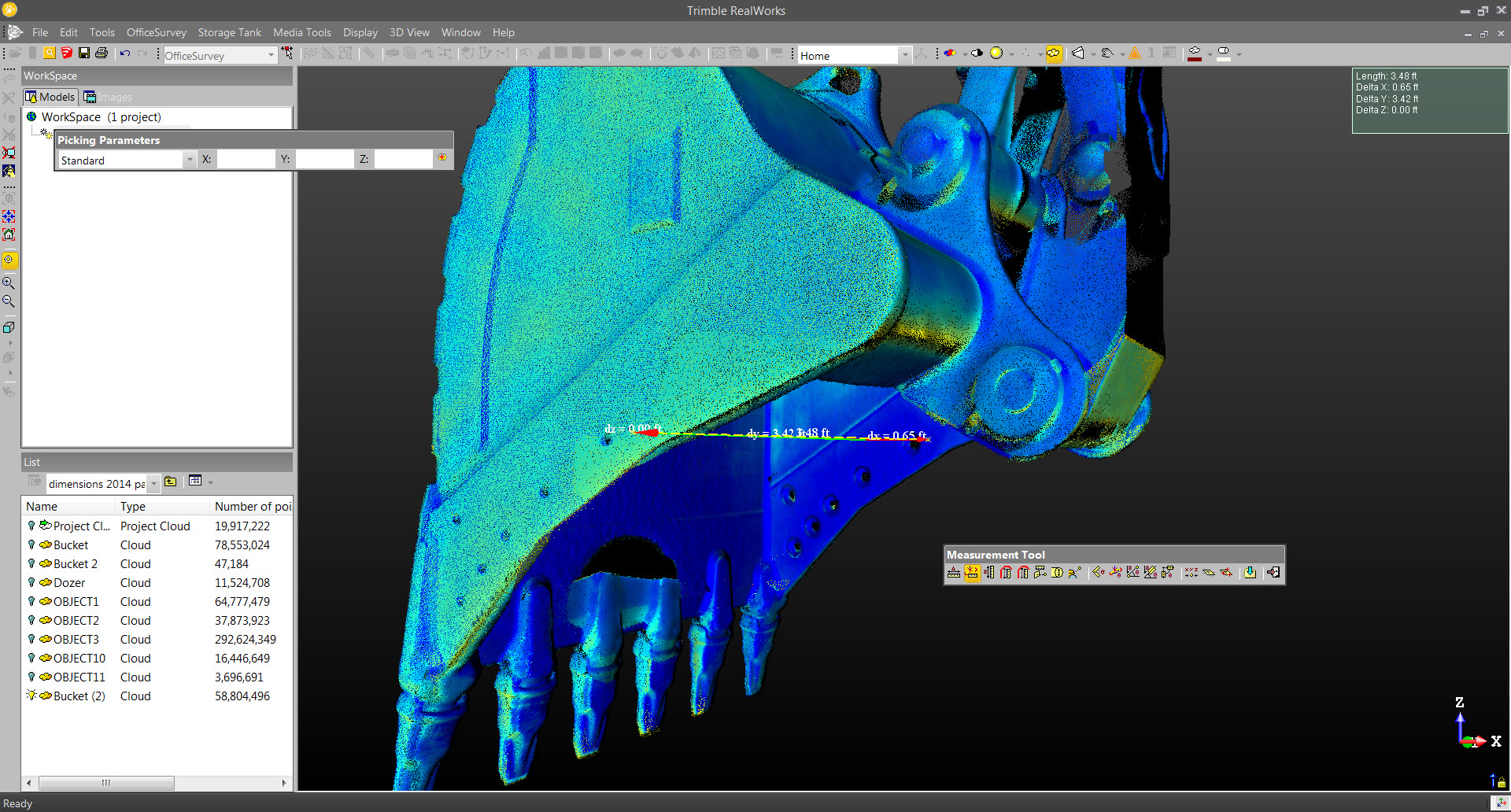The height and width of the screenshot is (812, 1511).
Task: Toggle the Bucket 2 visibility lightbulb
Action: (31, 564)
